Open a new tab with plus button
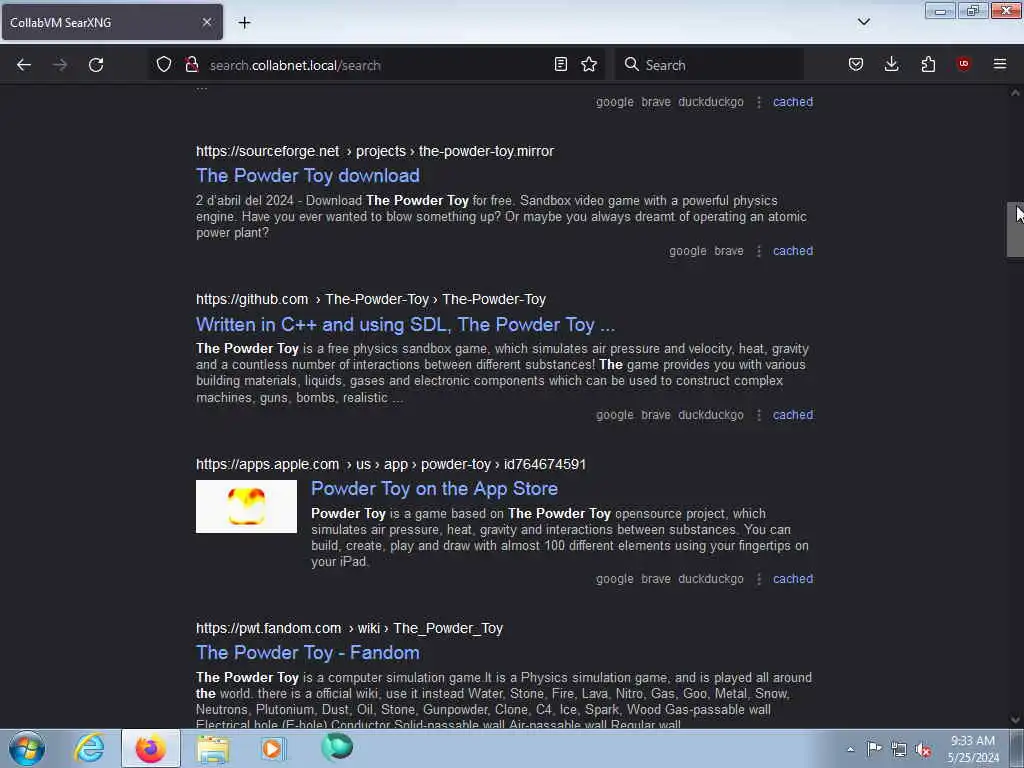This screenshot has width=1024, height=768. point(244,23)
